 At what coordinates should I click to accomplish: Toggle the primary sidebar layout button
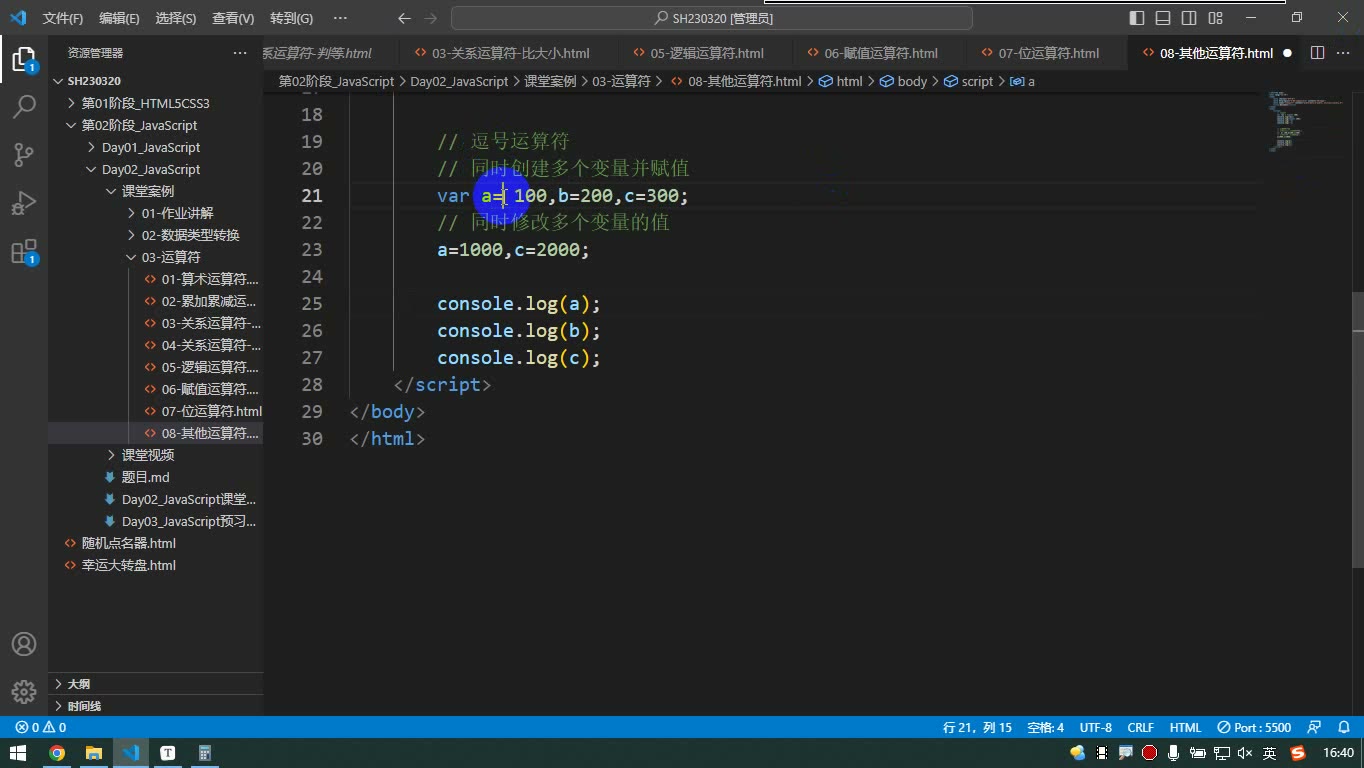click(x=1137, y=18)
